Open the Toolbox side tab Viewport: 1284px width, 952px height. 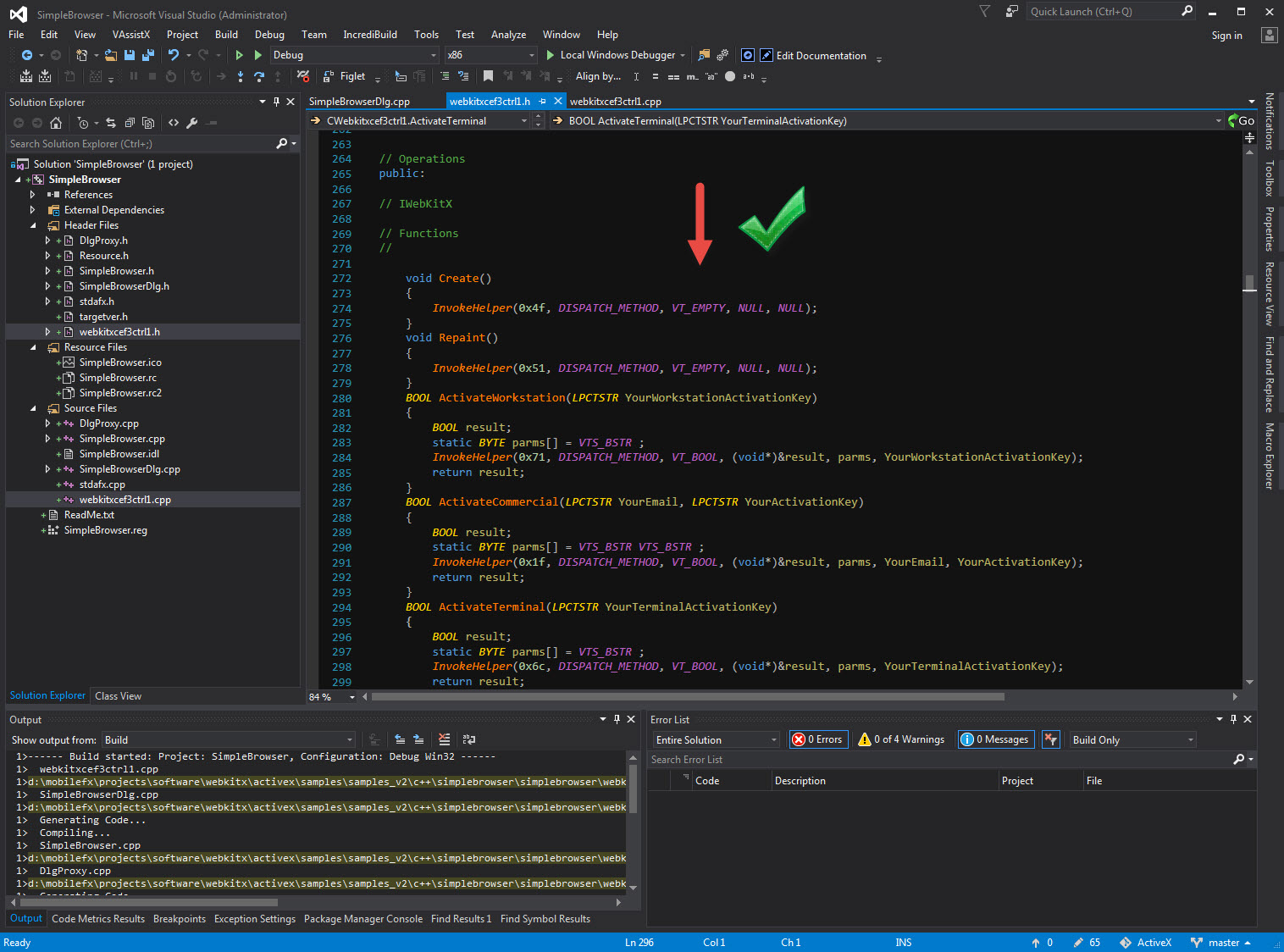(1269, 178)
